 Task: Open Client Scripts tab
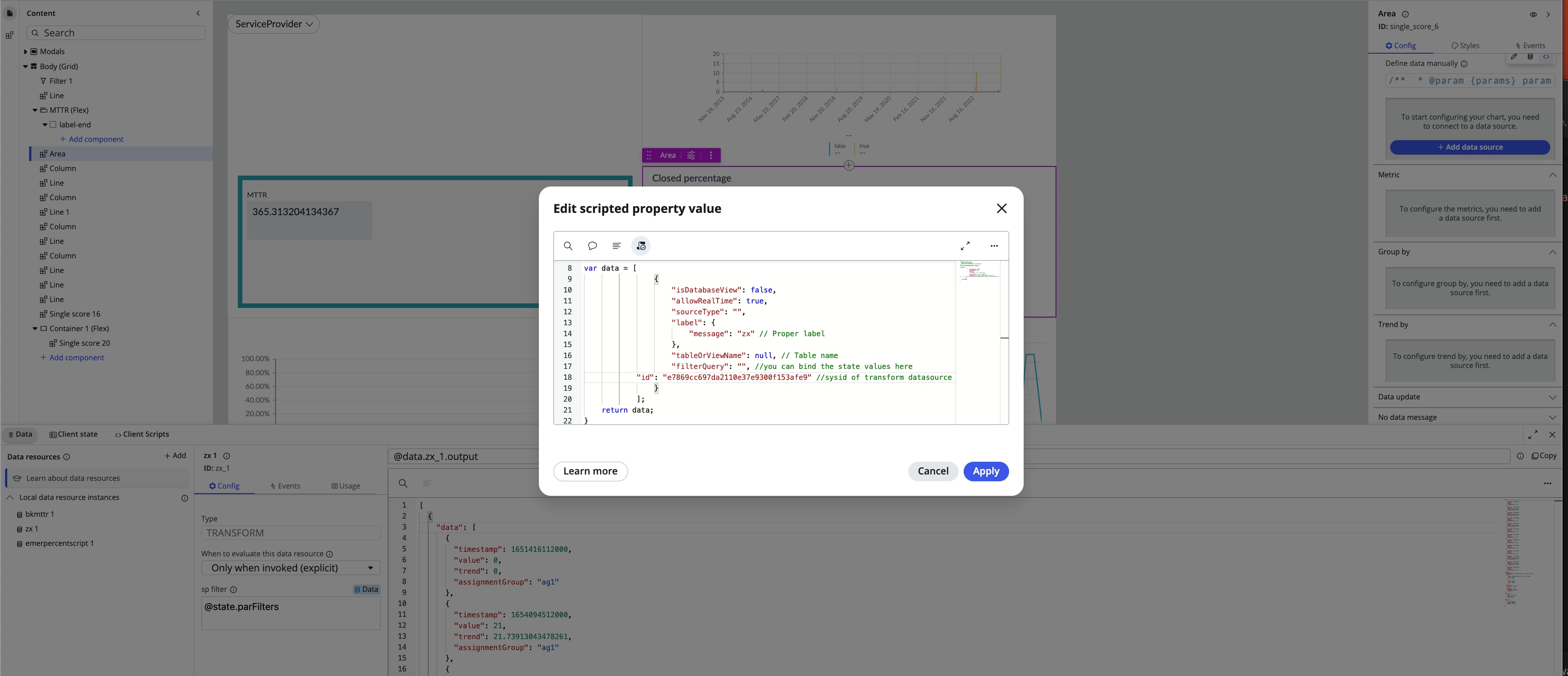point(142,434)
